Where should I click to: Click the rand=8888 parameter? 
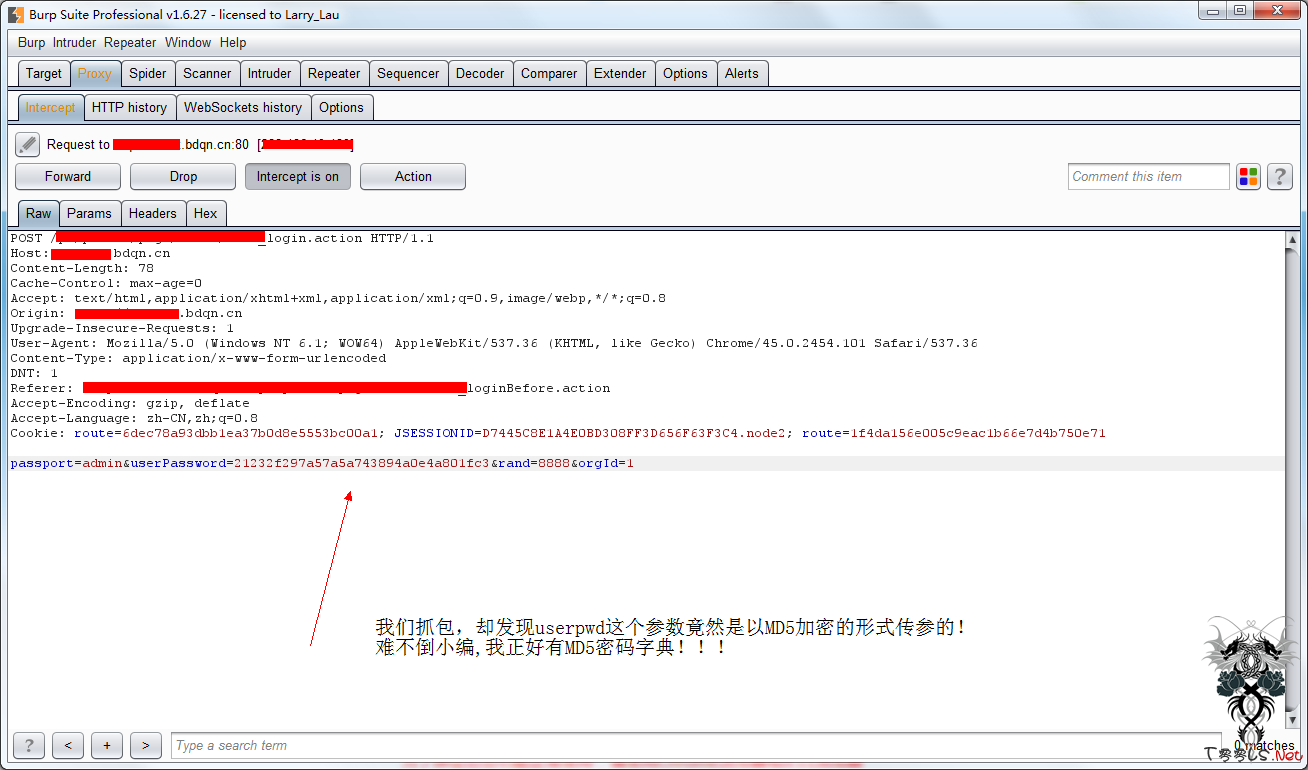tap(534, 463)
